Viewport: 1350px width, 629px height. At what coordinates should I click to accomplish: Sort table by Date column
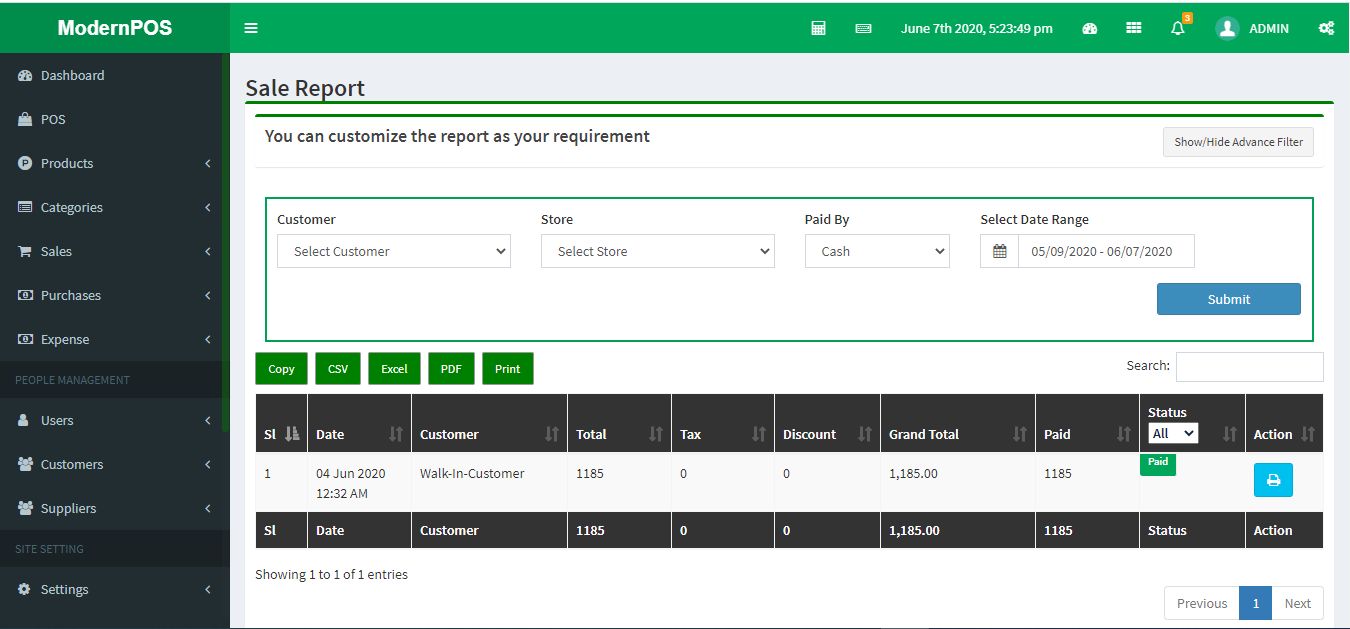tap(358, 434)
